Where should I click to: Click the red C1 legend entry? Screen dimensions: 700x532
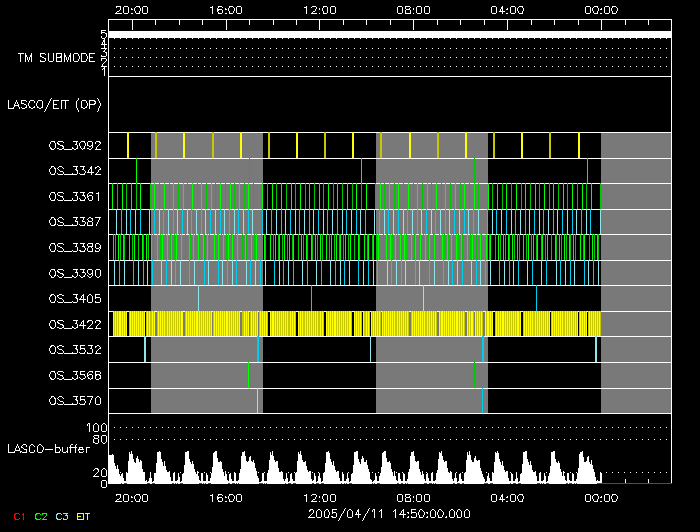[x=19, y=516]
